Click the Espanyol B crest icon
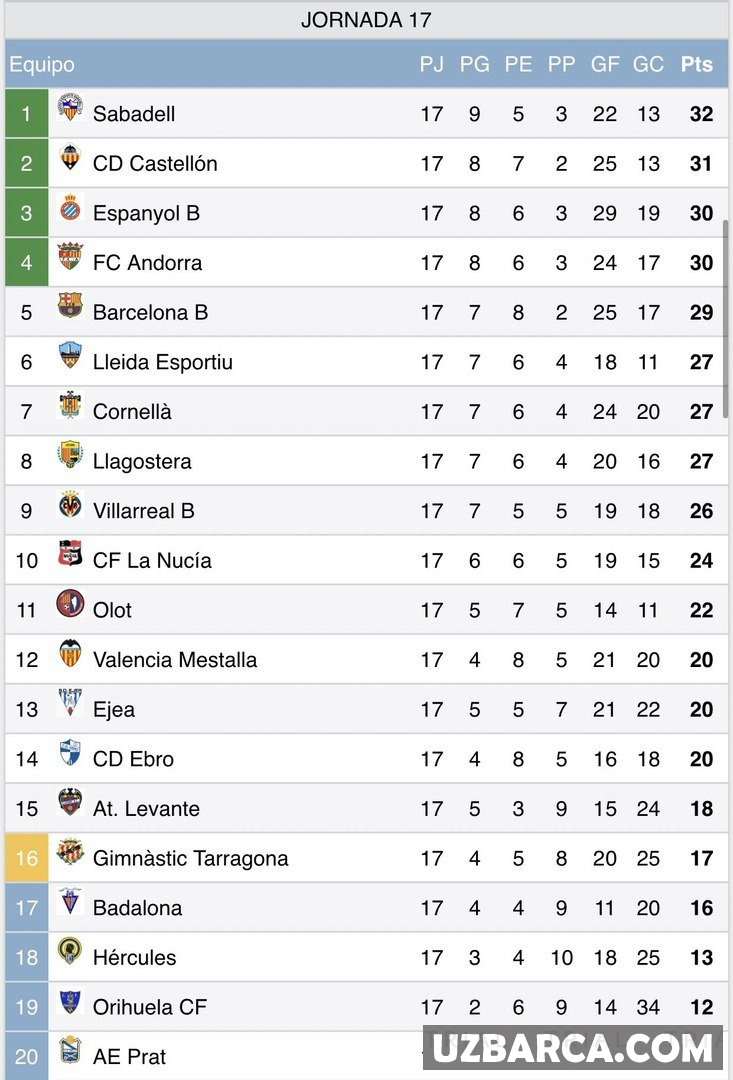Viewport: 733px width, 1080px height. (70, 208)
